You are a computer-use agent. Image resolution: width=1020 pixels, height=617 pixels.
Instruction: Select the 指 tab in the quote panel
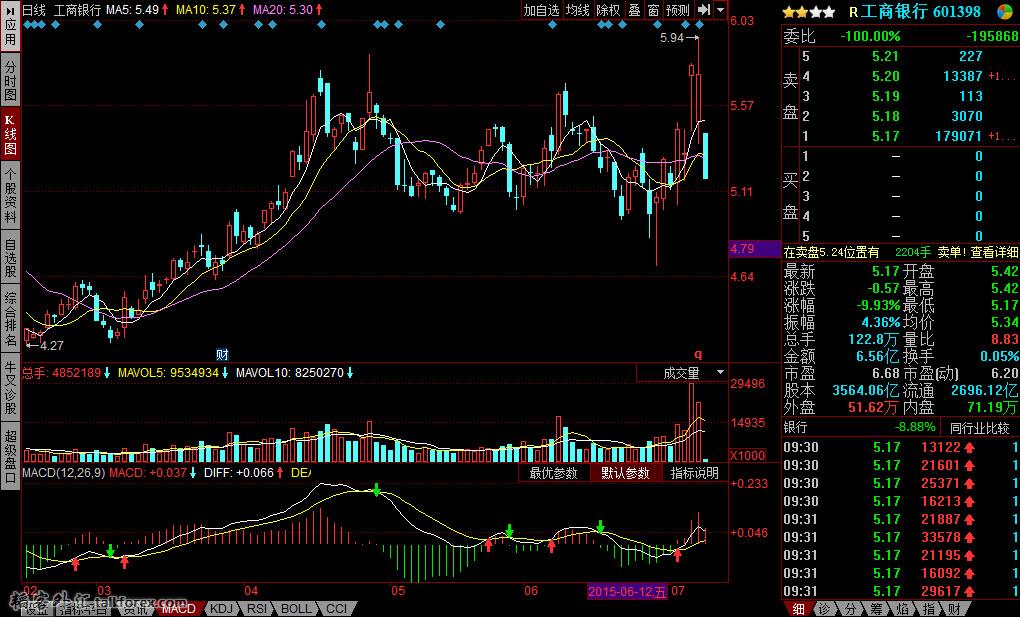928,609
